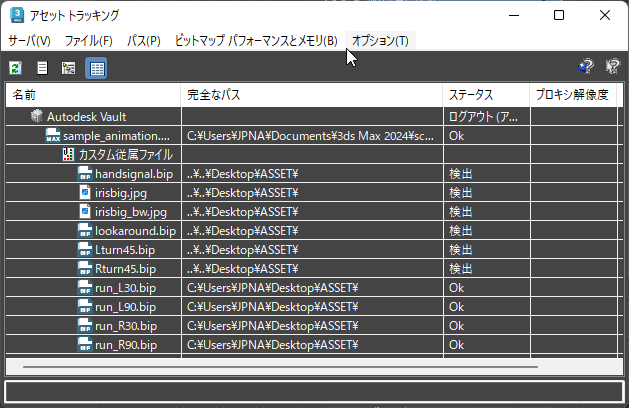Click the Ok status of run_R90.bip
The width and height of the screenshot is (629, 408).
coord(457,345)
